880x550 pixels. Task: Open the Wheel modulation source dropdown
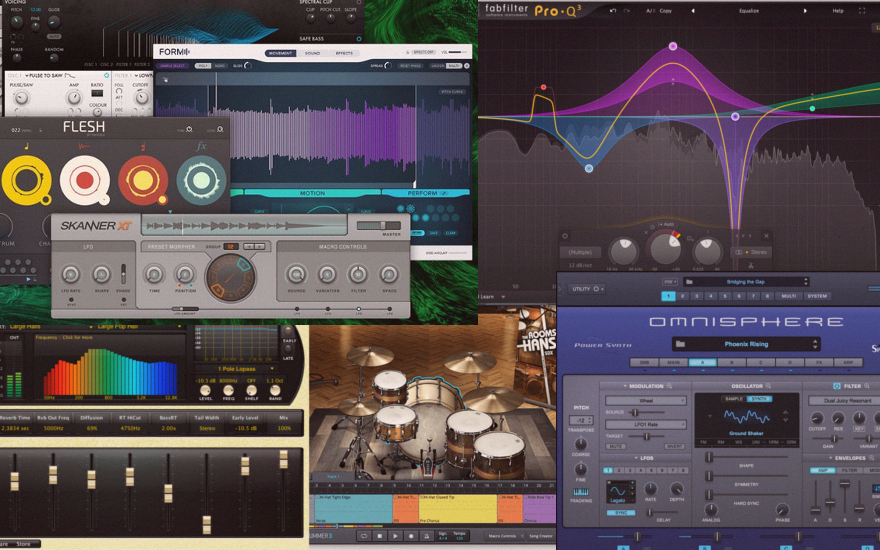[x=646, y=401]
